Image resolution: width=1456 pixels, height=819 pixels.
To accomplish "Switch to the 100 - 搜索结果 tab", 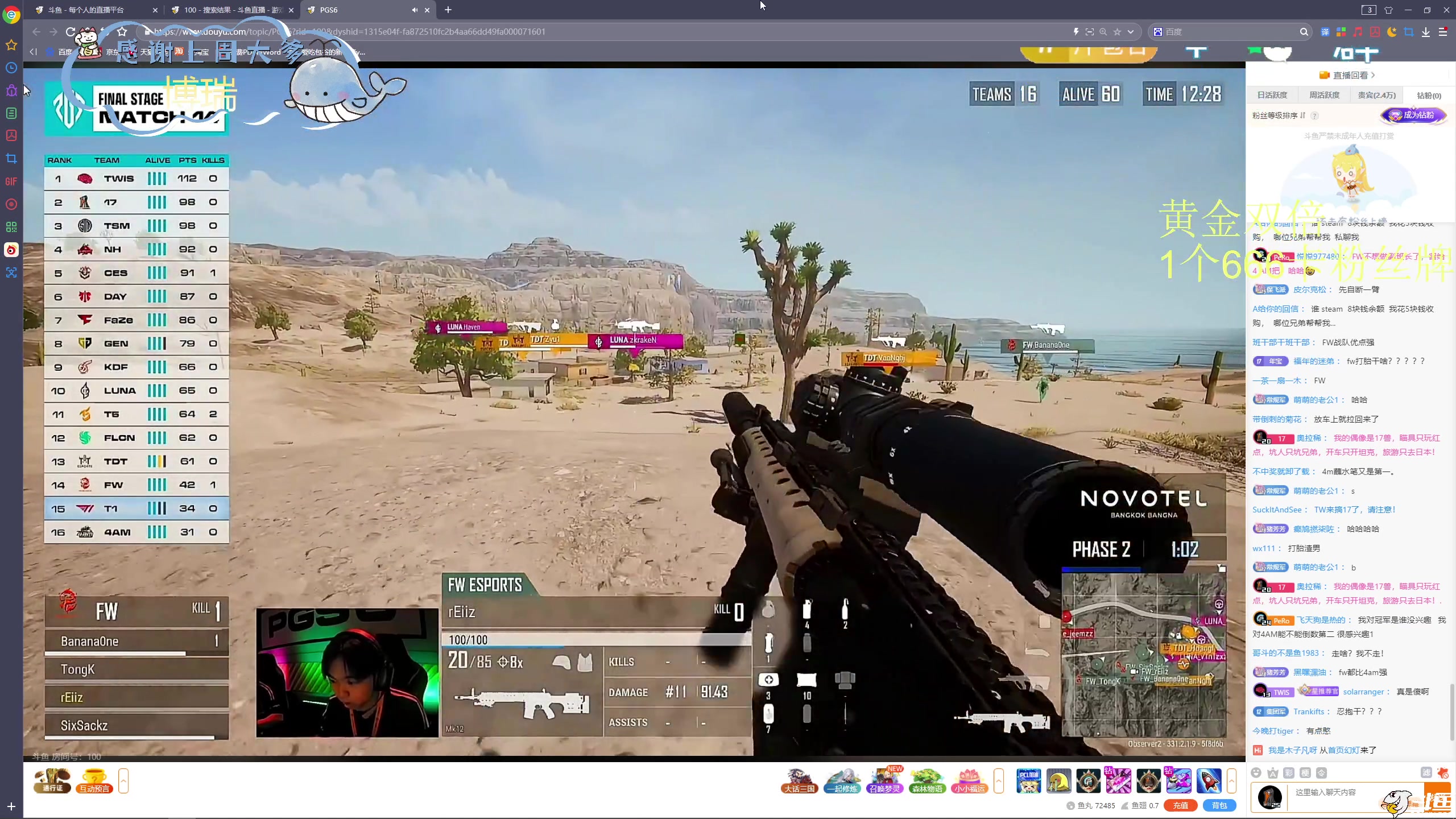I will (x=233, y=10).
